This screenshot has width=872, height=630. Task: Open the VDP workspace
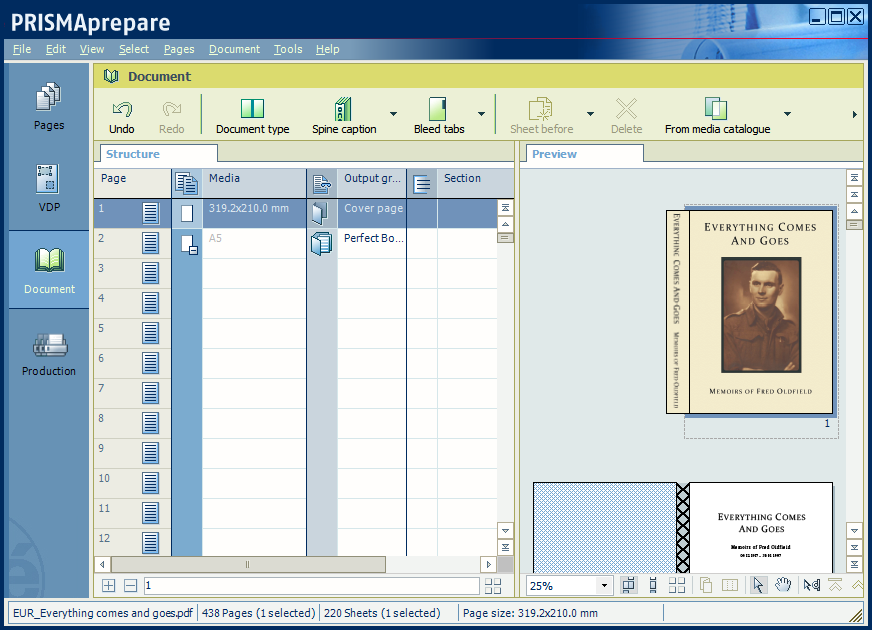[x=49, y=188]
